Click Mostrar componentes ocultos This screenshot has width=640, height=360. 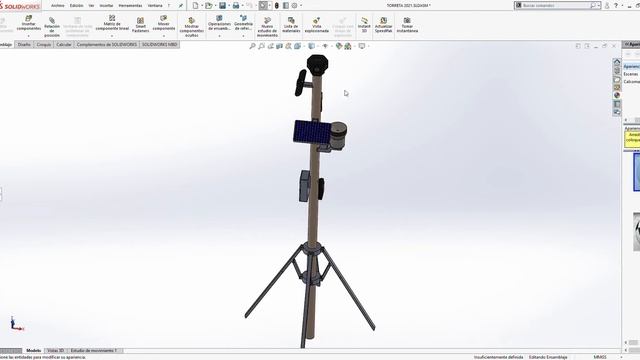[191, 27]
